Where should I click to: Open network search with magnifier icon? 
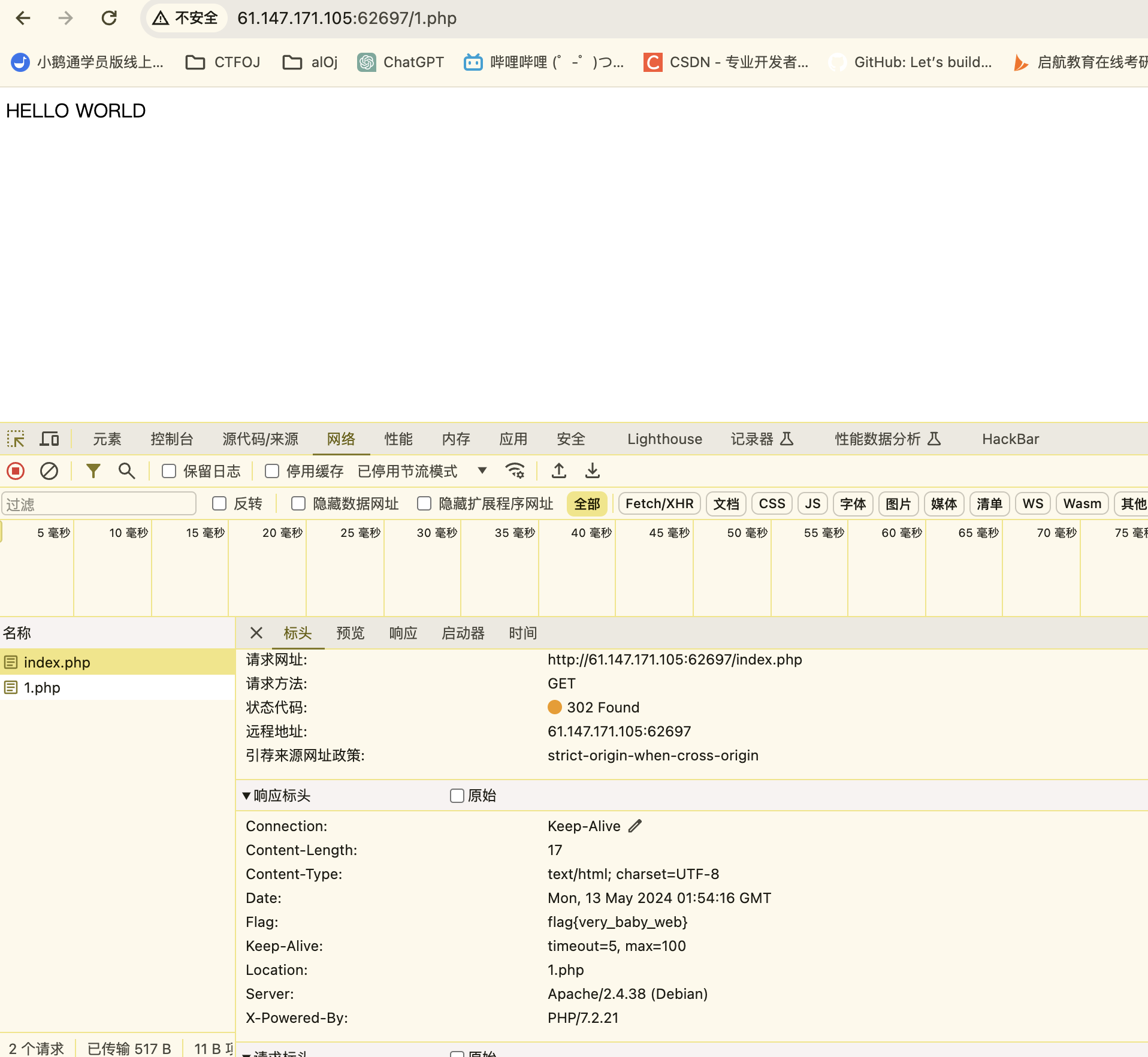coord(126,471)
